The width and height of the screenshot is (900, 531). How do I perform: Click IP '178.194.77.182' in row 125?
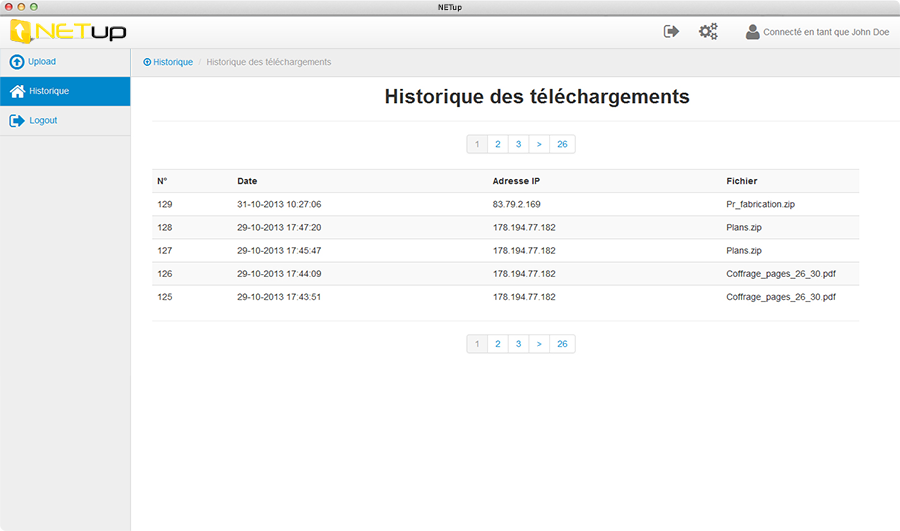click(x=524, y=297)
